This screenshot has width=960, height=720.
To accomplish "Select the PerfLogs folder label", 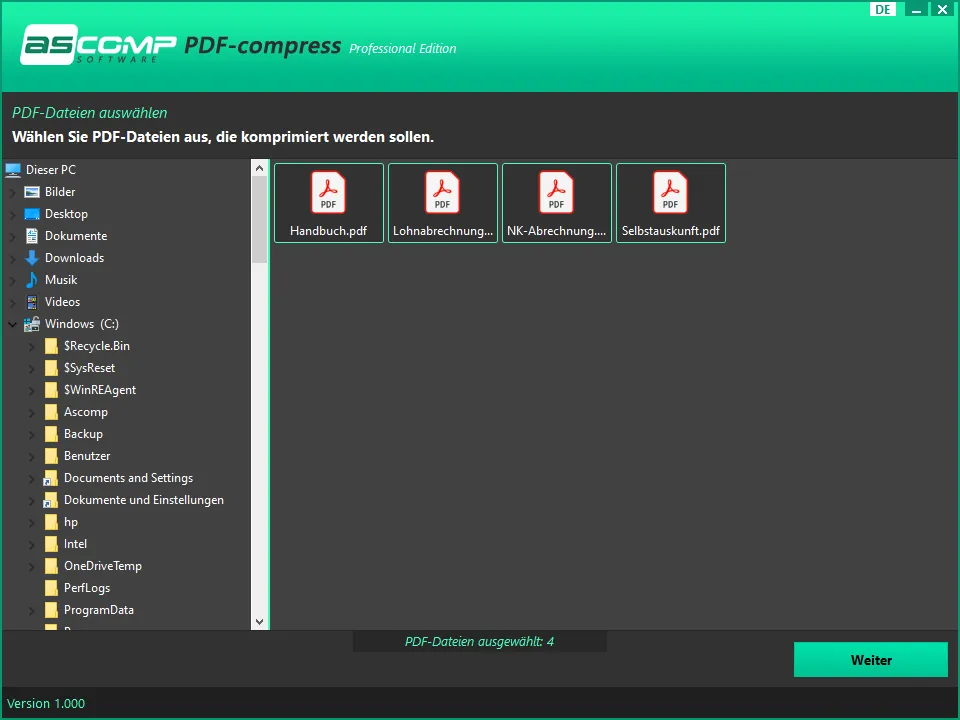I will point(87,588).
